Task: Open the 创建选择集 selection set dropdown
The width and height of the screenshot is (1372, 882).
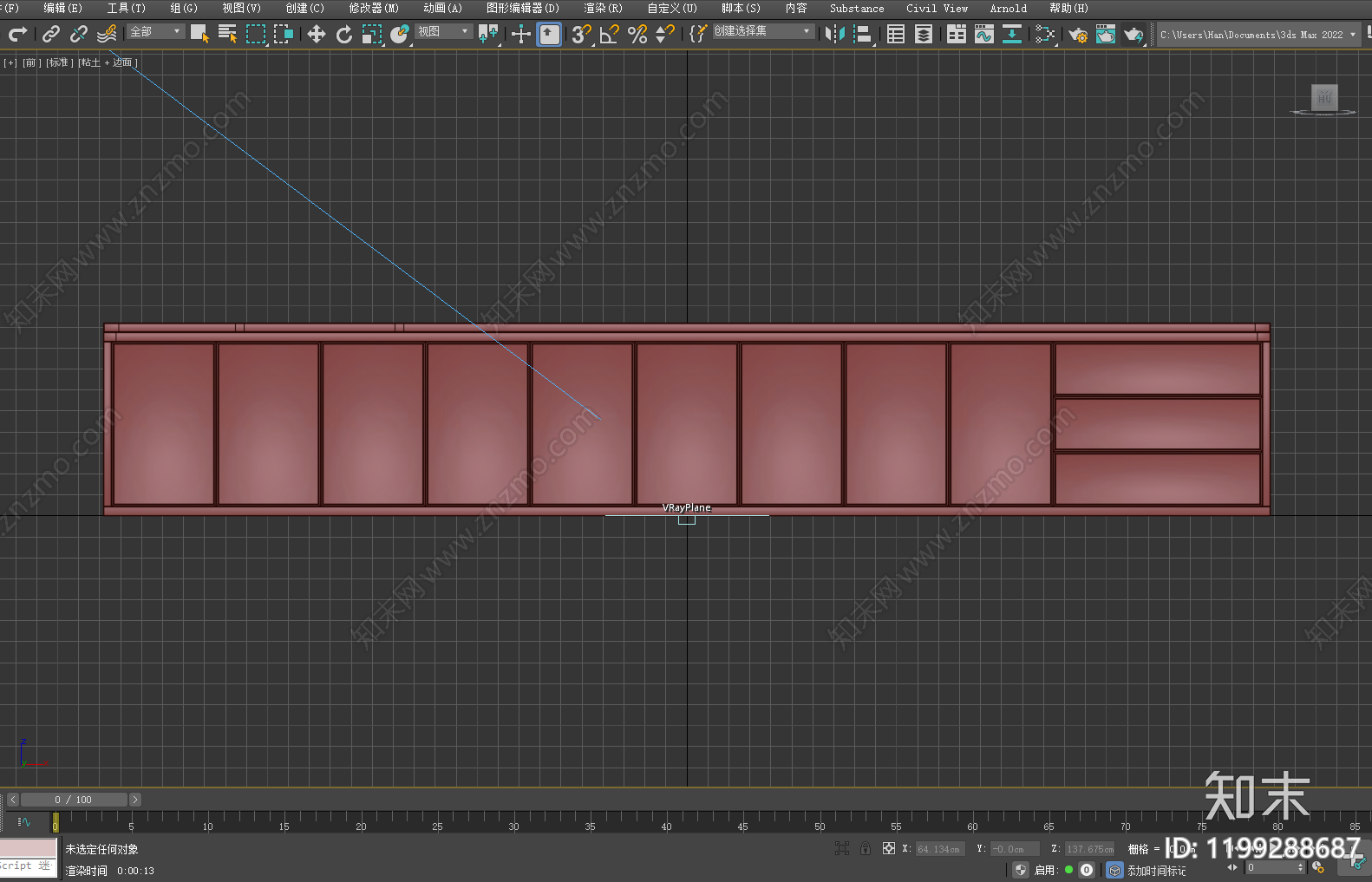Action: tap(763, 31)
